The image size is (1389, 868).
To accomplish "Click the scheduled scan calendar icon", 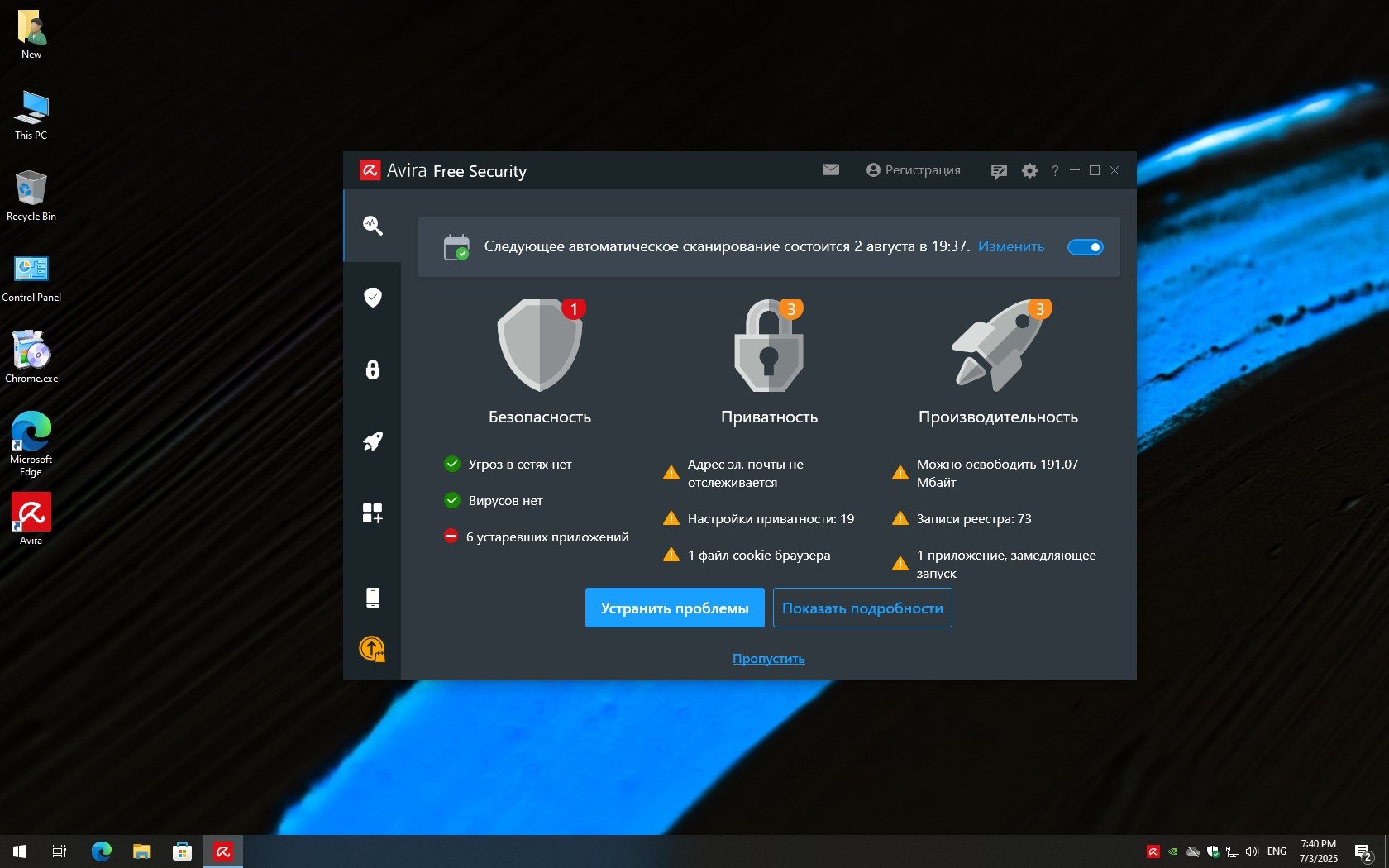I will [456, 247].
